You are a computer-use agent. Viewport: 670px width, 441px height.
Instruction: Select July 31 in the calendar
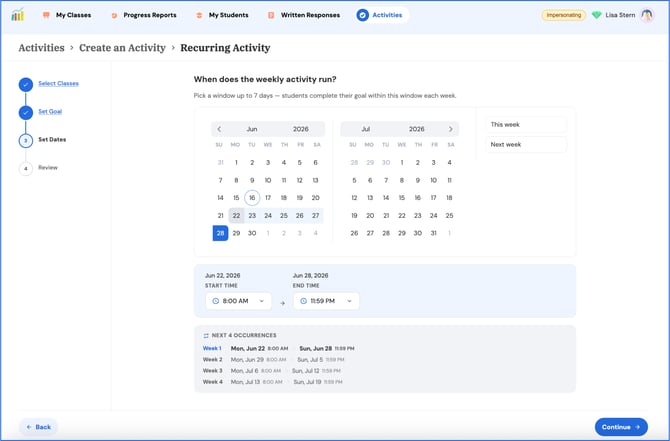pos(434,233)
